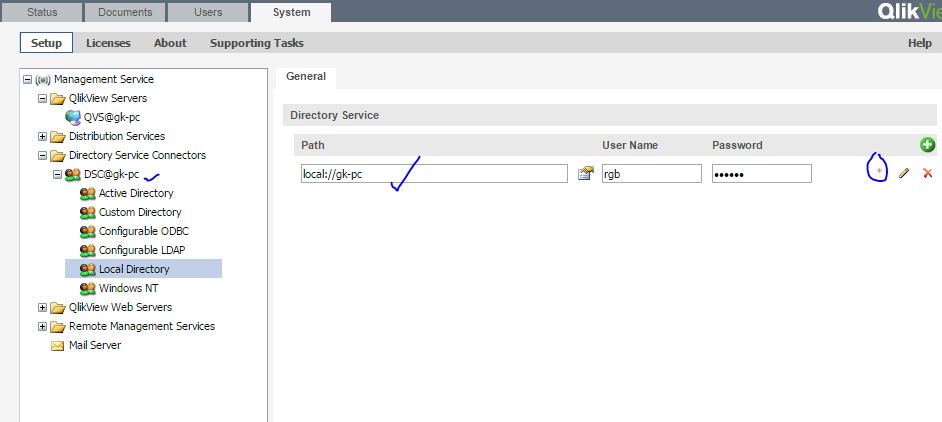This screenshot has height=422, width=942.
Task: Select the General tab
Action: (x=306, y=76)
